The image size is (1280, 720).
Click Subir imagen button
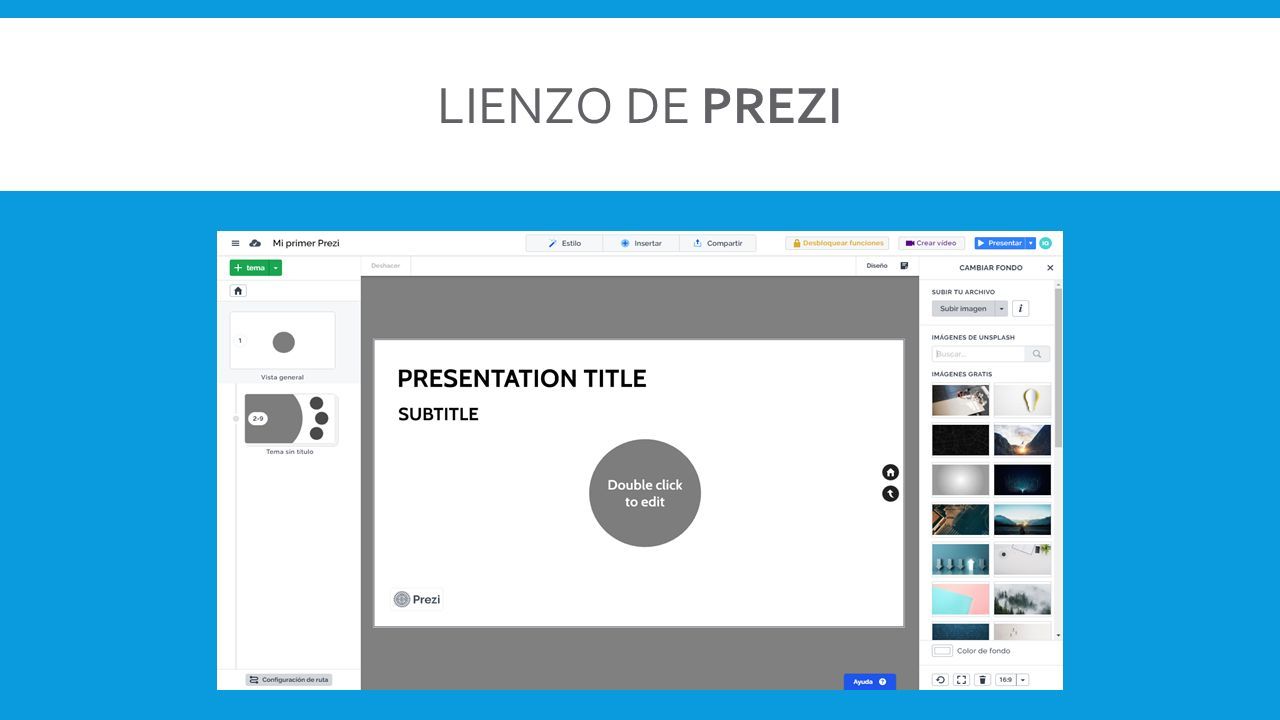click(x=963, y=308)
